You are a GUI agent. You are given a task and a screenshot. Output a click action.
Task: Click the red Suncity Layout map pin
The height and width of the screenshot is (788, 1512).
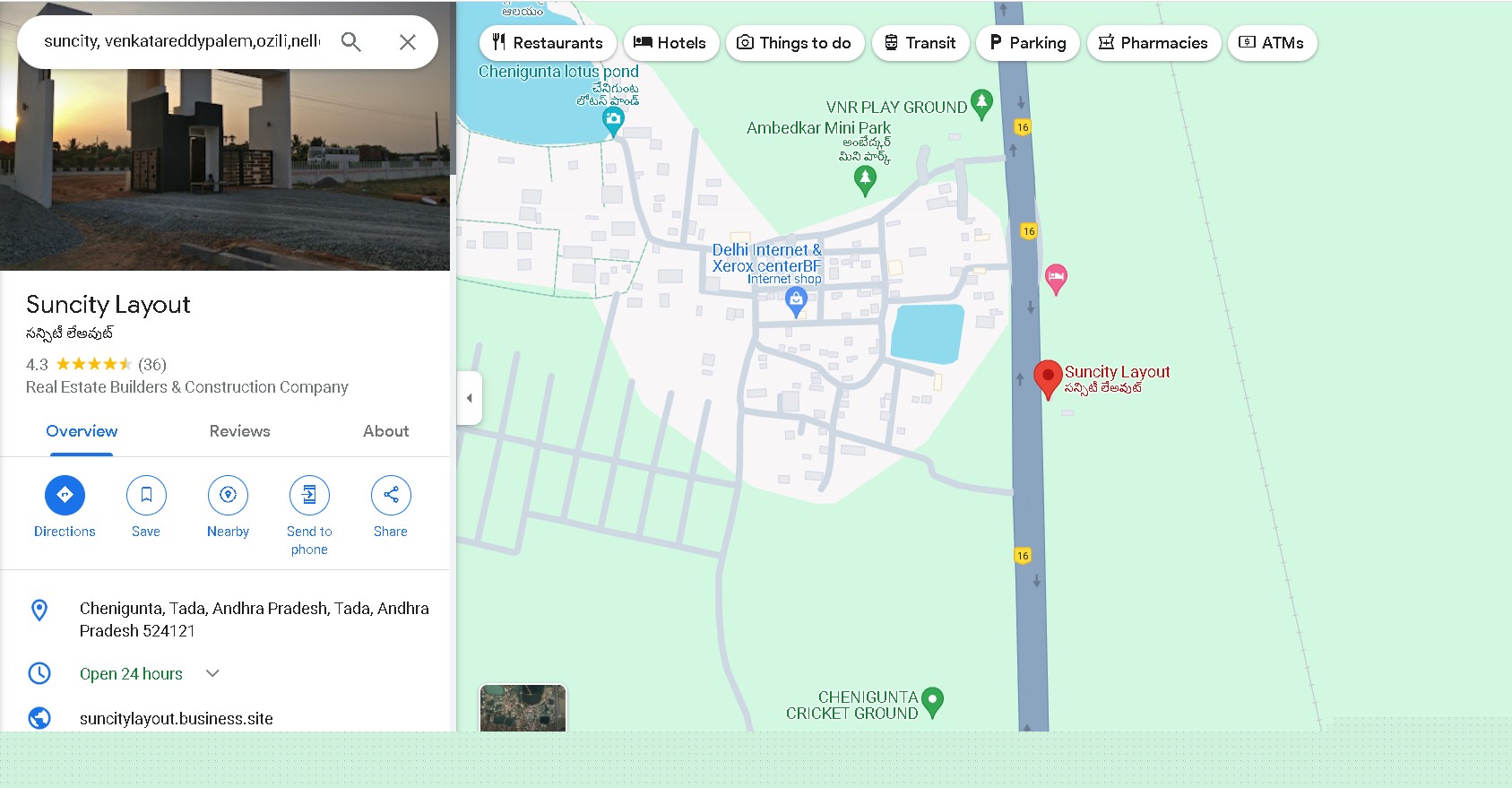(x=1047, y=377)
